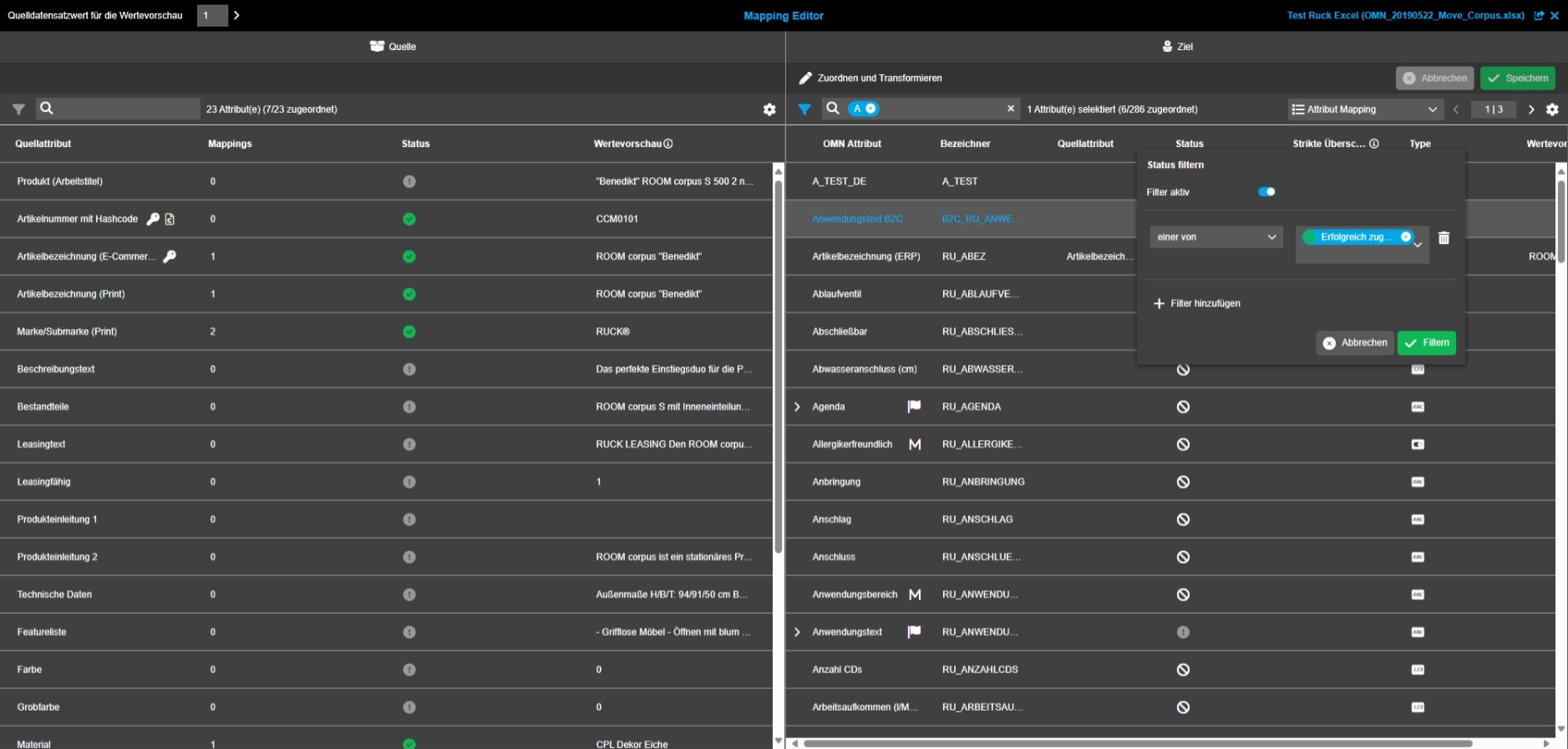Viewport: 1568px width, 749px height.
Task: Disable the Filter aktiv switch
Action: pyautogui.click(x=1266, y=192)
